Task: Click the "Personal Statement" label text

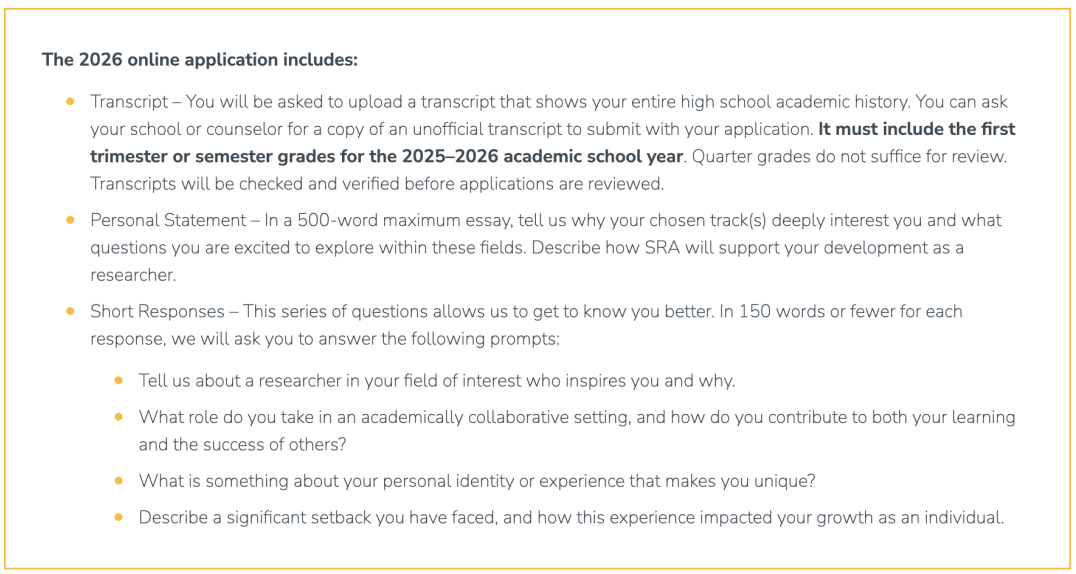Action: pyautogui.click(x=168, y=220)
